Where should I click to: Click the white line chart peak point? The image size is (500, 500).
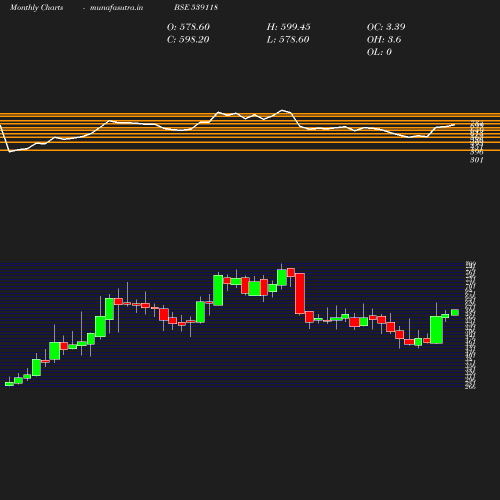(x=282, y=110)
